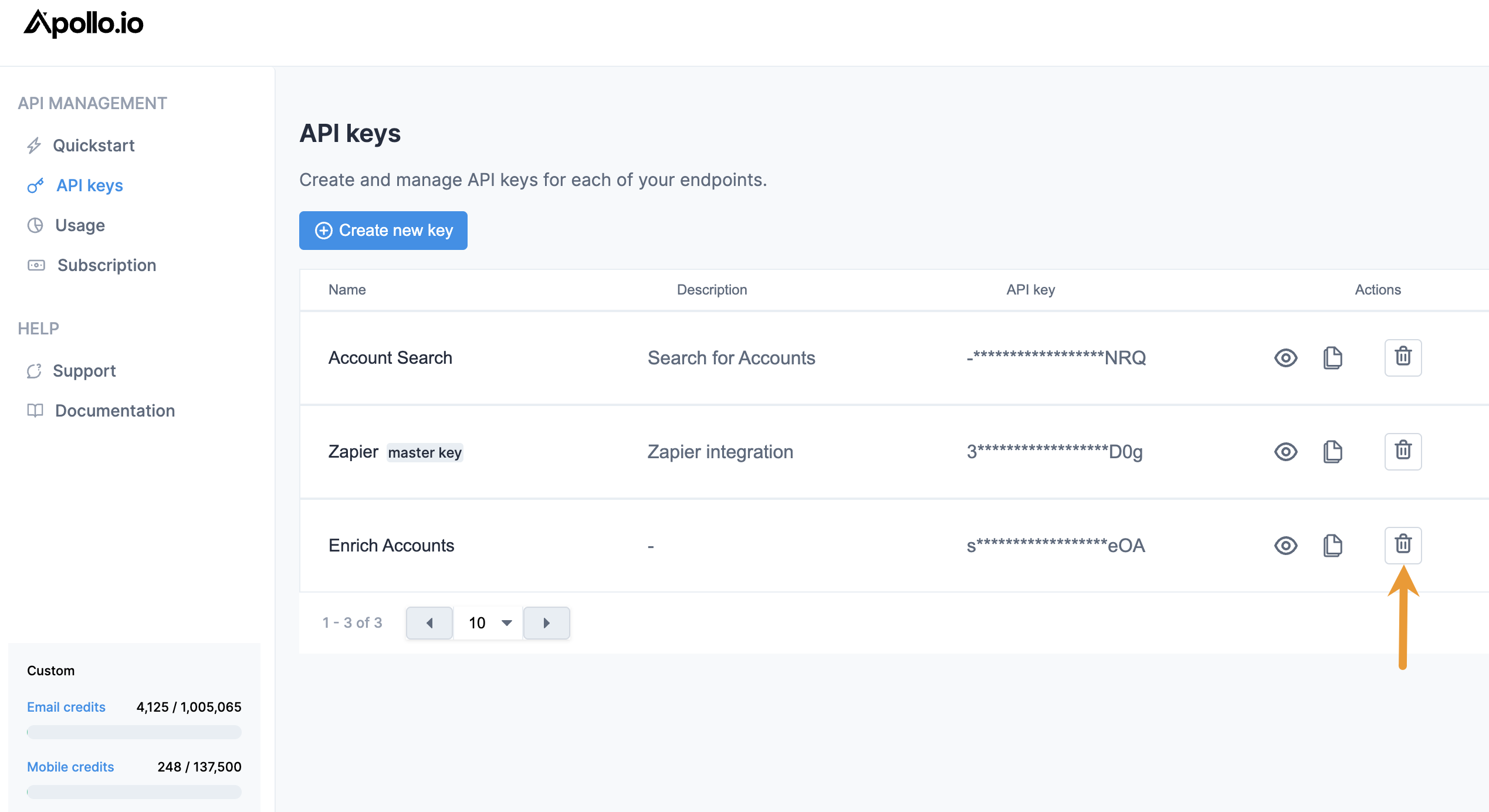The image size is (1489, 812).
Task: Select the Zapier key name
Action: tap(353, 452)
